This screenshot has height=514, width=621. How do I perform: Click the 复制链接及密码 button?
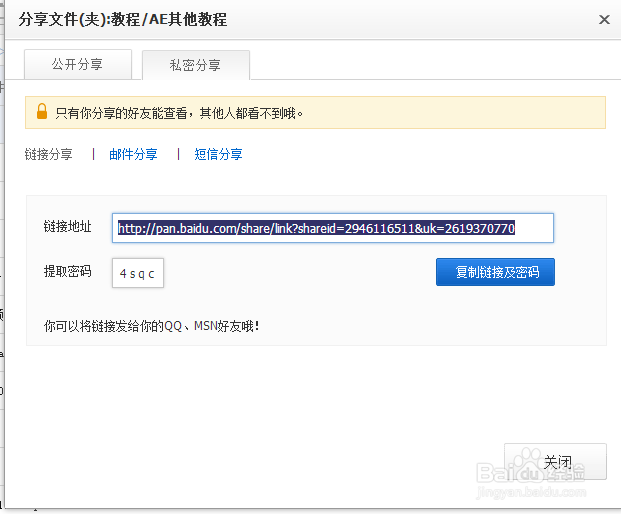pos(495,272)
